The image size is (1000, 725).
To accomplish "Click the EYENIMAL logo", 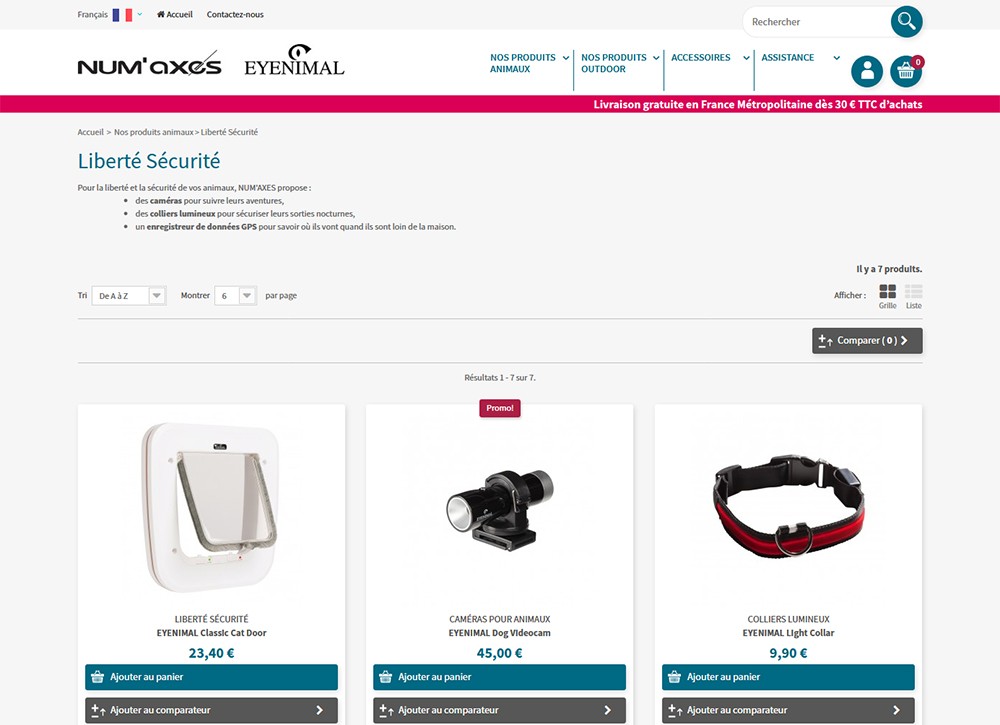I will (294, 61).
